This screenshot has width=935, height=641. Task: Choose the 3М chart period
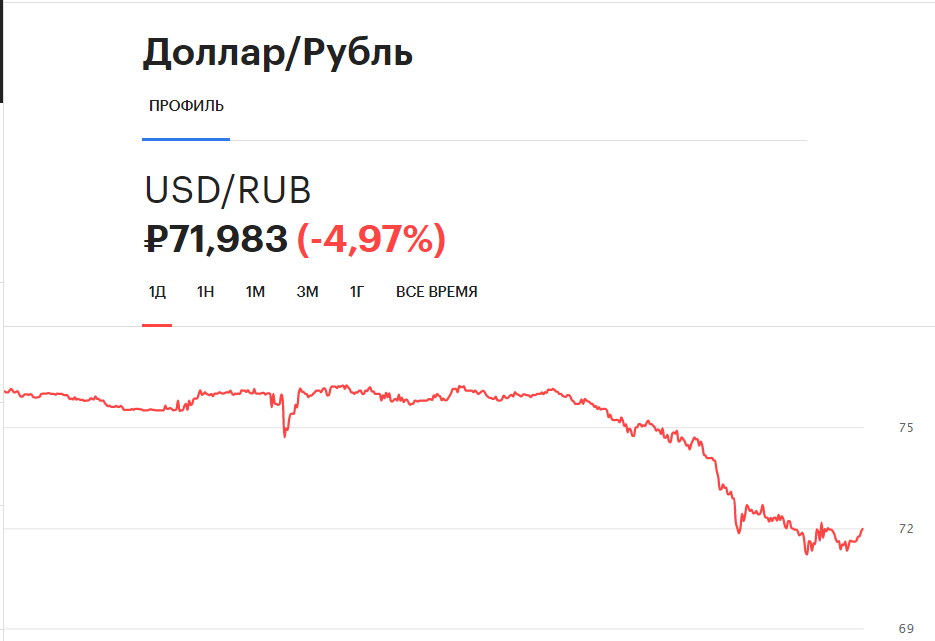pos(307,292)
